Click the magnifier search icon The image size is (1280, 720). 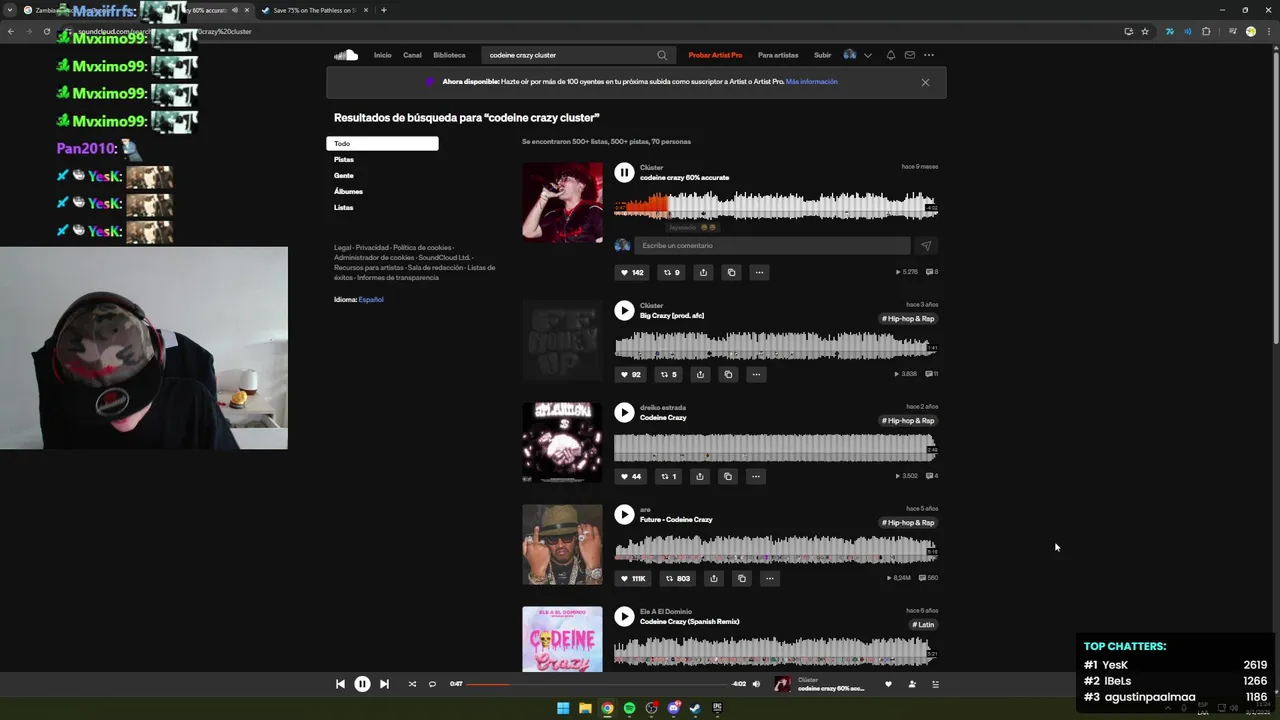coord(662,55)
